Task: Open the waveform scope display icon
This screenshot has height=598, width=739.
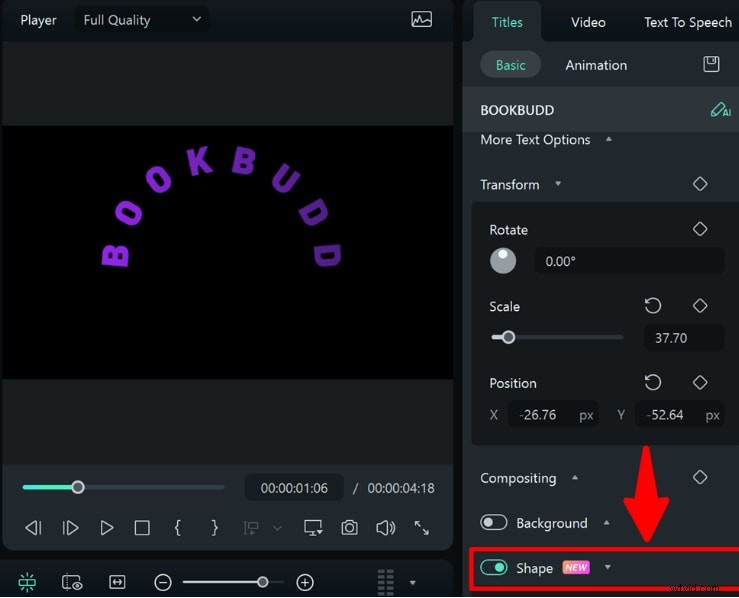Action: pyautogui.click(x=422, y=20)
